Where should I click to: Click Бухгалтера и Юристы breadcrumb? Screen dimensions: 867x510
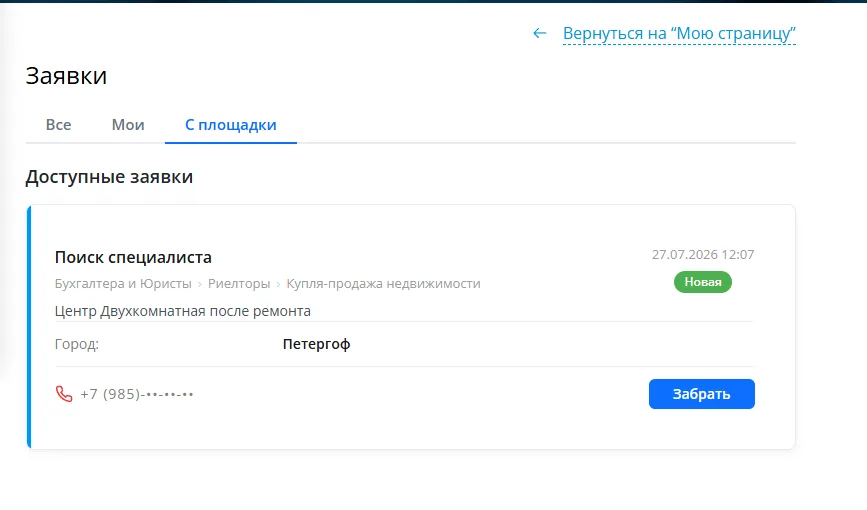pos(123,284)
